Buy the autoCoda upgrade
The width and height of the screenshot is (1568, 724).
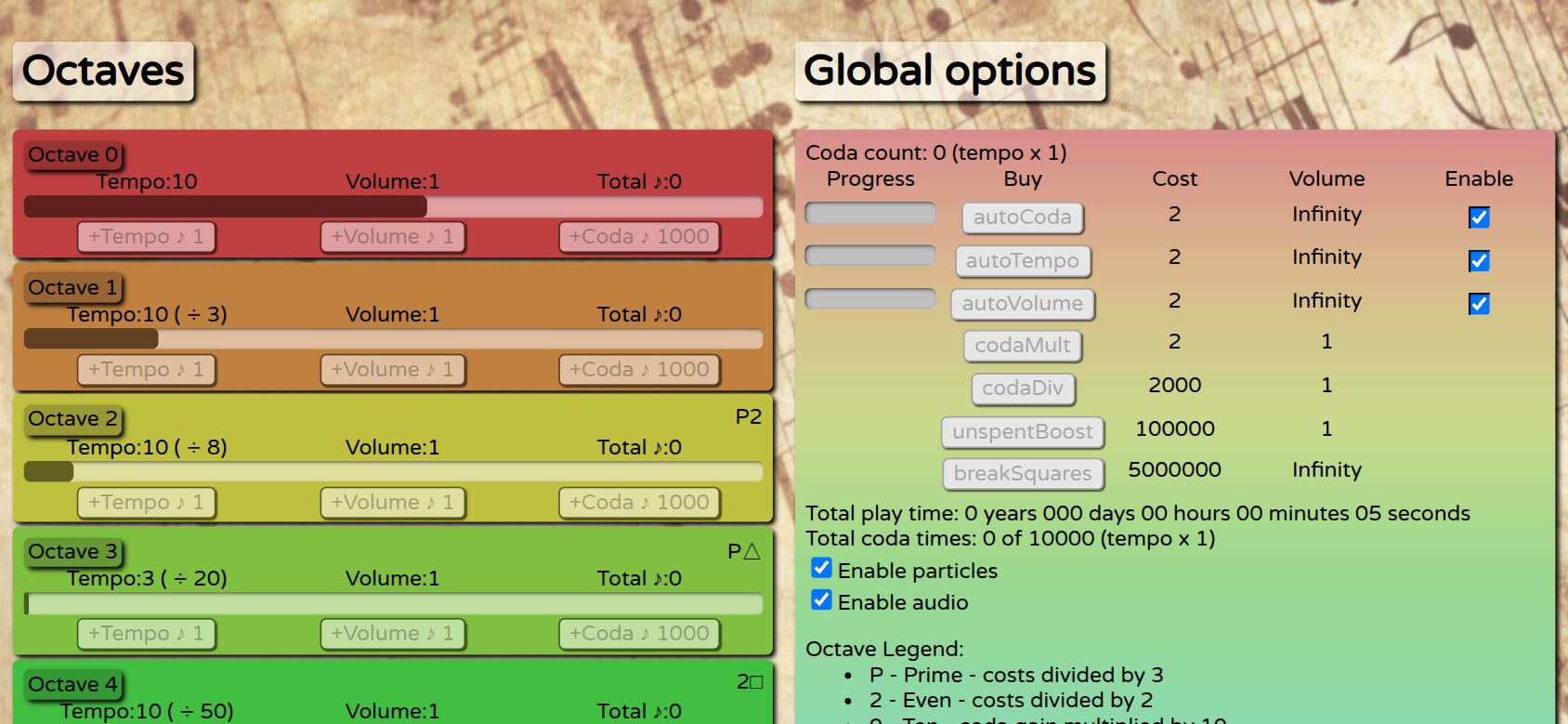coord(1023,217)
